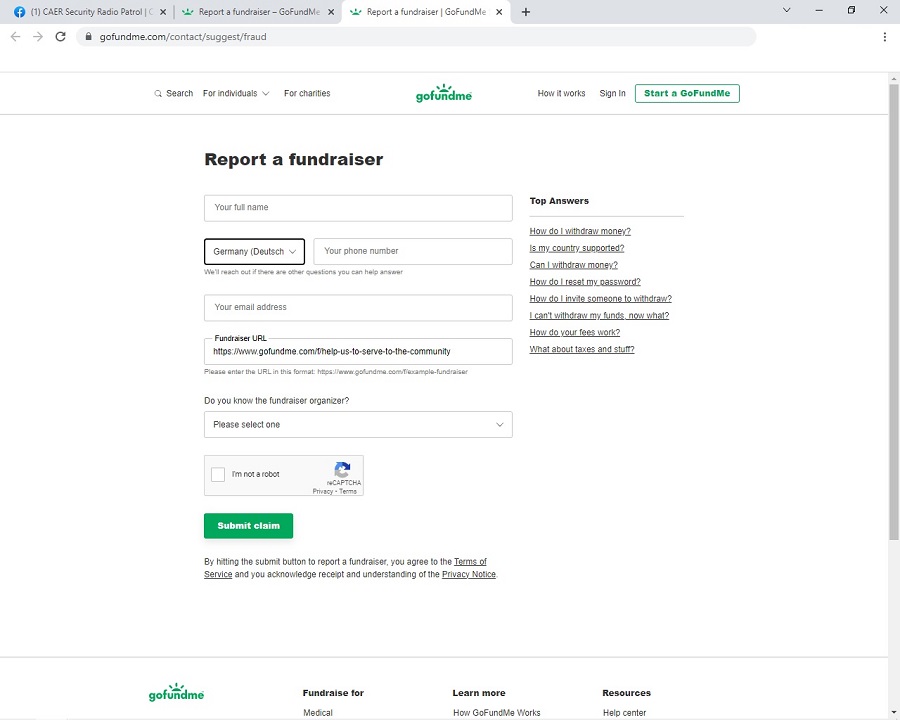Click footer Learn more heading

tap(479, 693)
